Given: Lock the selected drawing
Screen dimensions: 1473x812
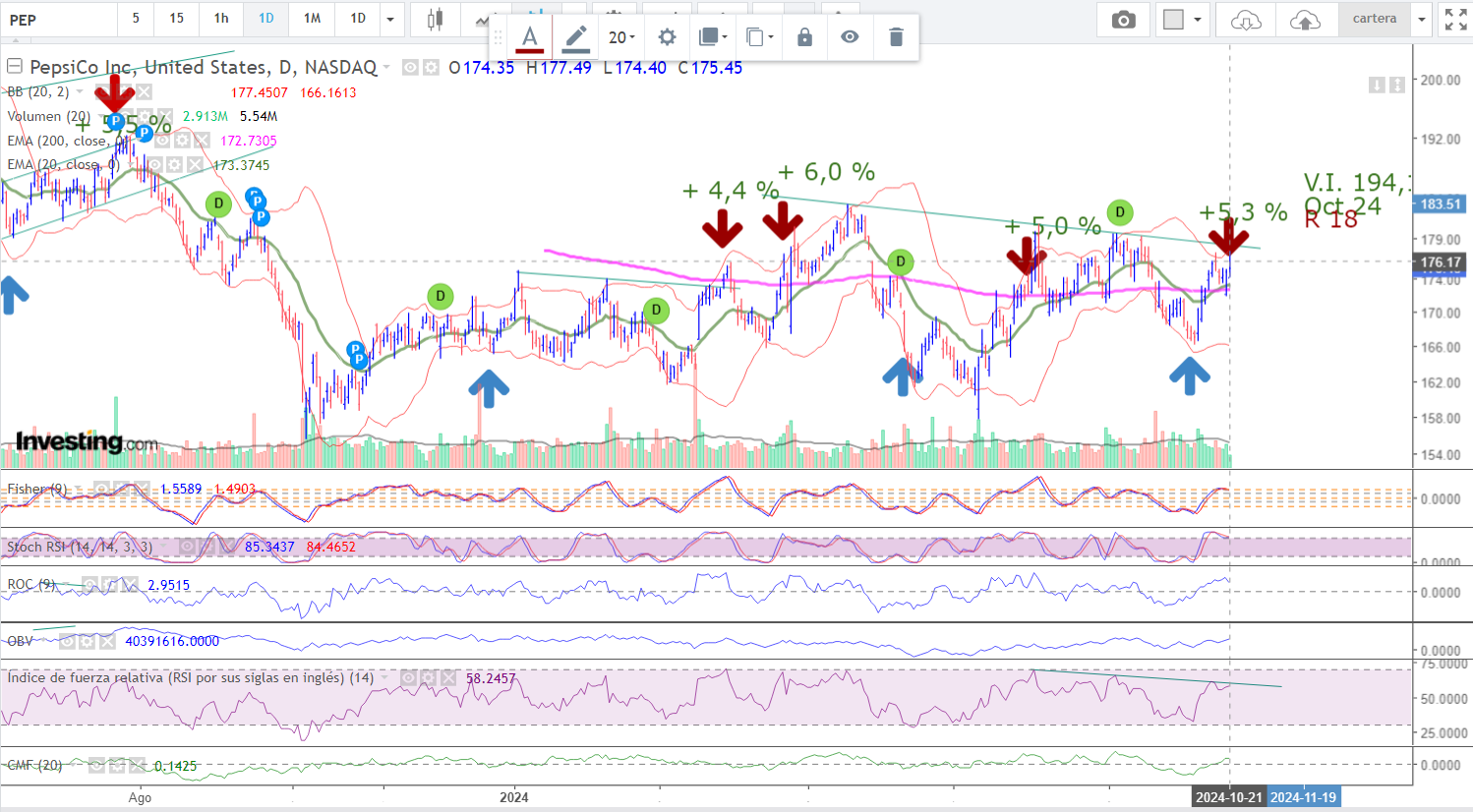Looking at the screenshot, I should (x=804, y=37).
